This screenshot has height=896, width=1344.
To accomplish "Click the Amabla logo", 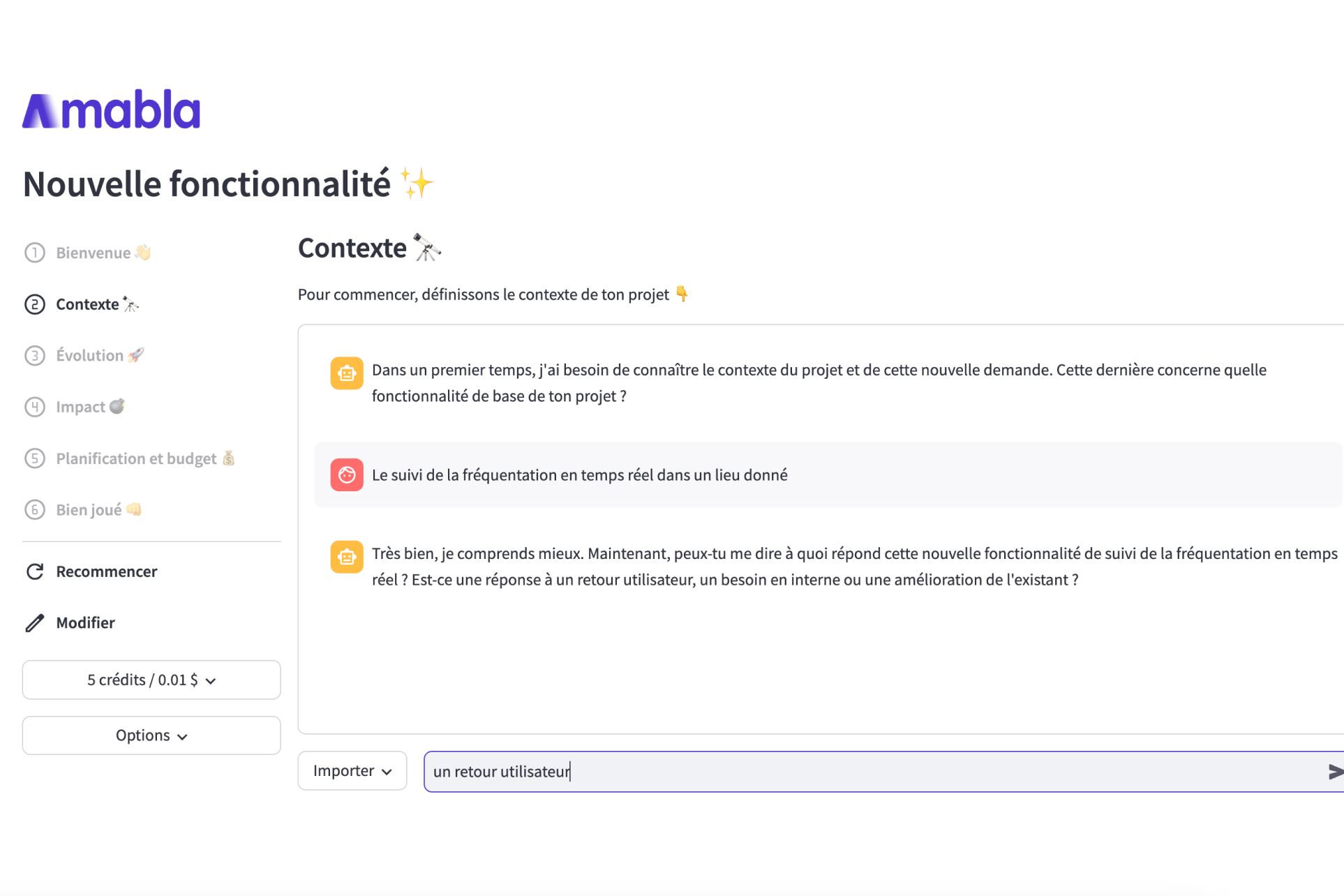I will click(111, 110).
